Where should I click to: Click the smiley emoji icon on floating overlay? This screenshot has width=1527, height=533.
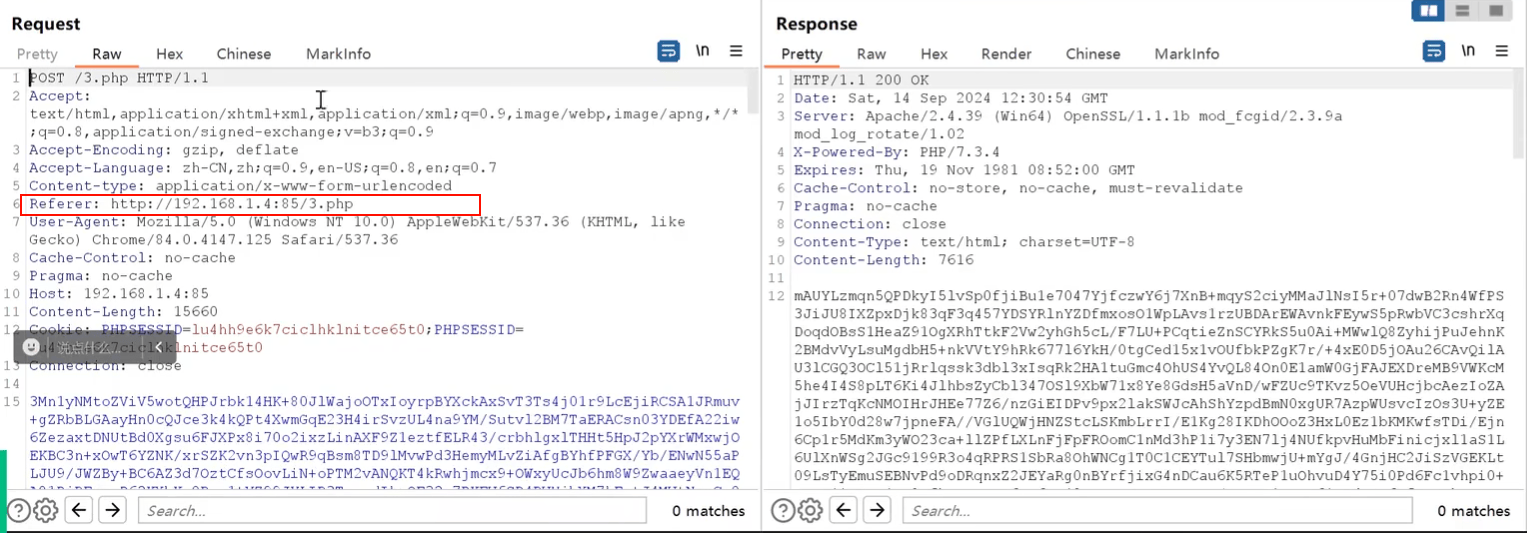tap(32, 347)
